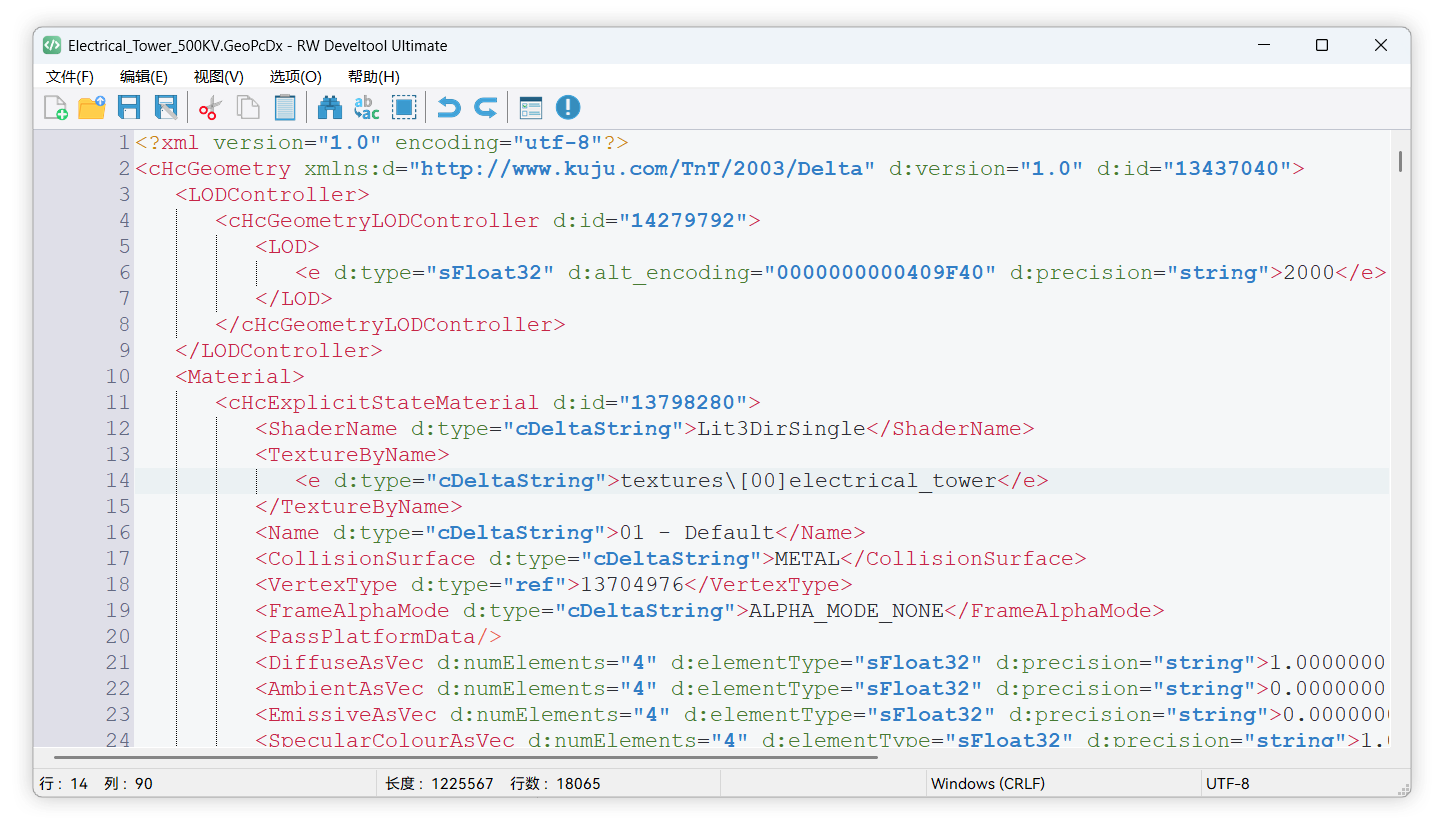Save the current document
The image size is (1444, 828).
(x=129, y=107)
